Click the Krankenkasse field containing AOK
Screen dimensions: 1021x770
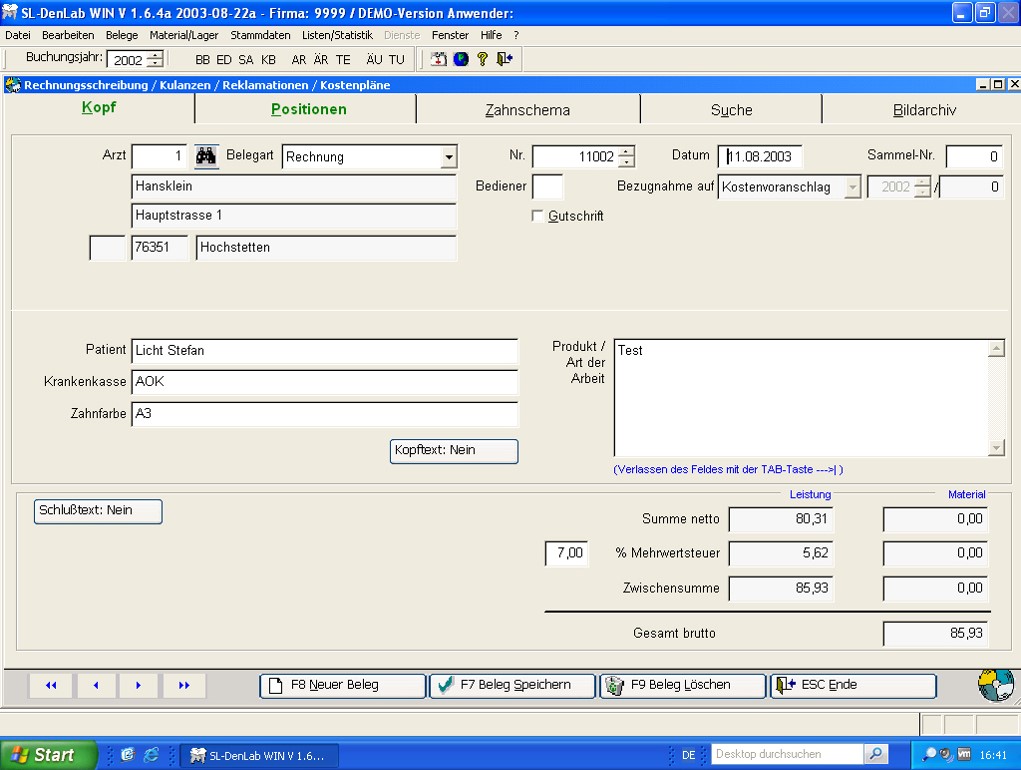point(325,382)
